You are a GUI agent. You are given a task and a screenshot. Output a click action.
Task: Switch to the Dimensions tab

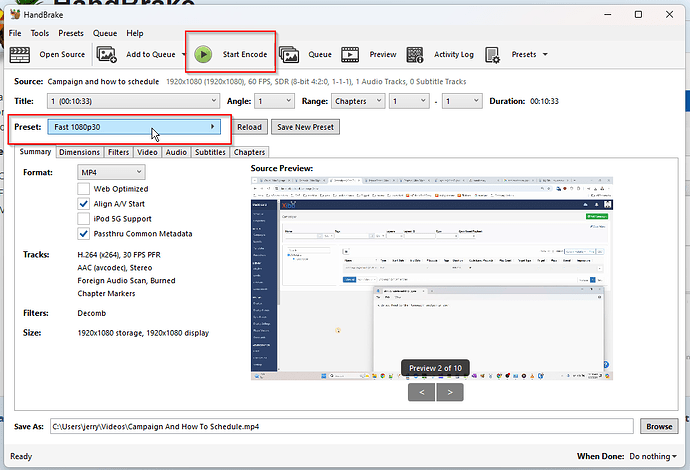tap(80, 152)
